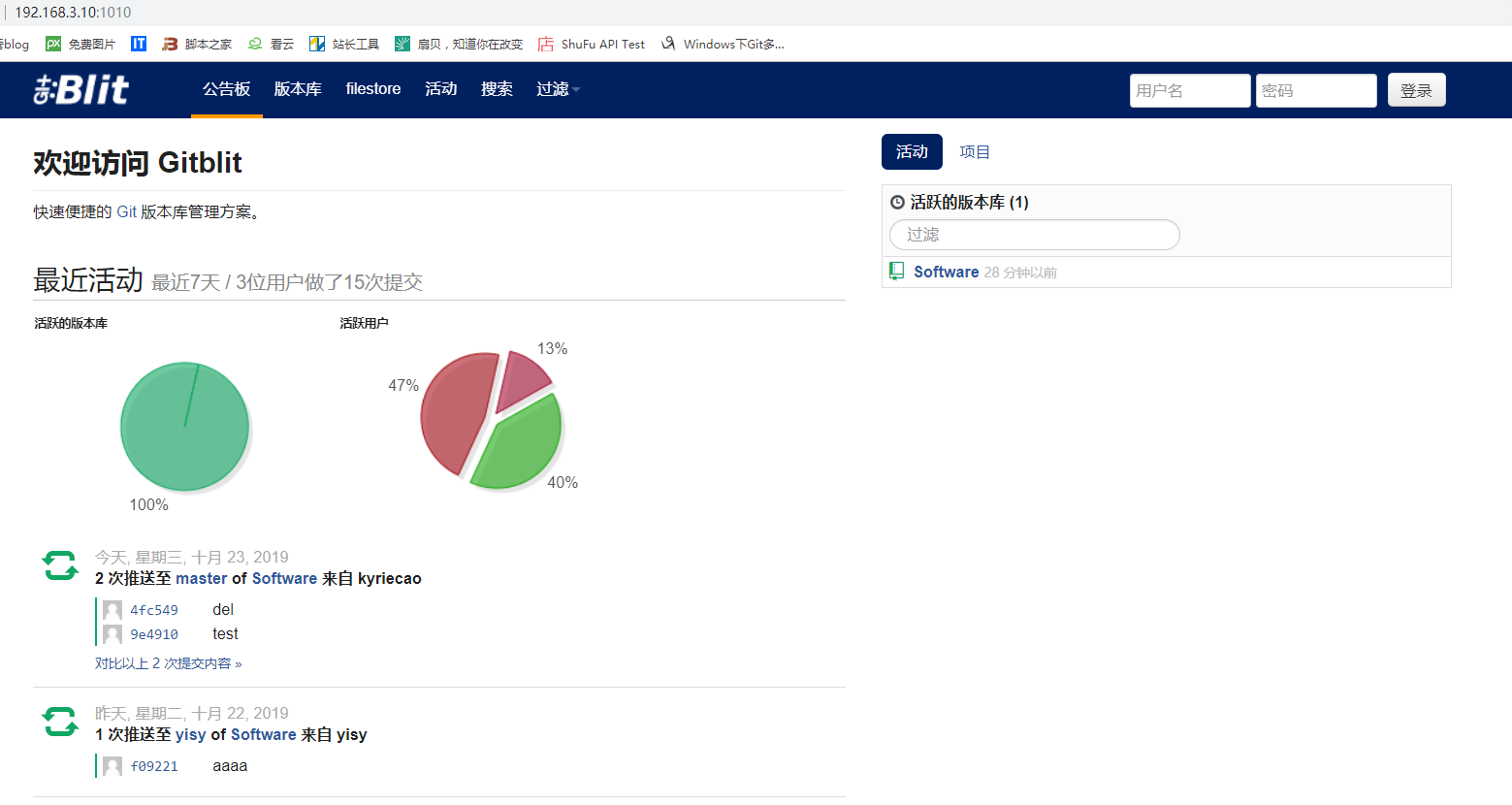Follow the Git link in welcome text
Image resolution: width=1512 pixels, height=805 pixels.
(127, 211)
